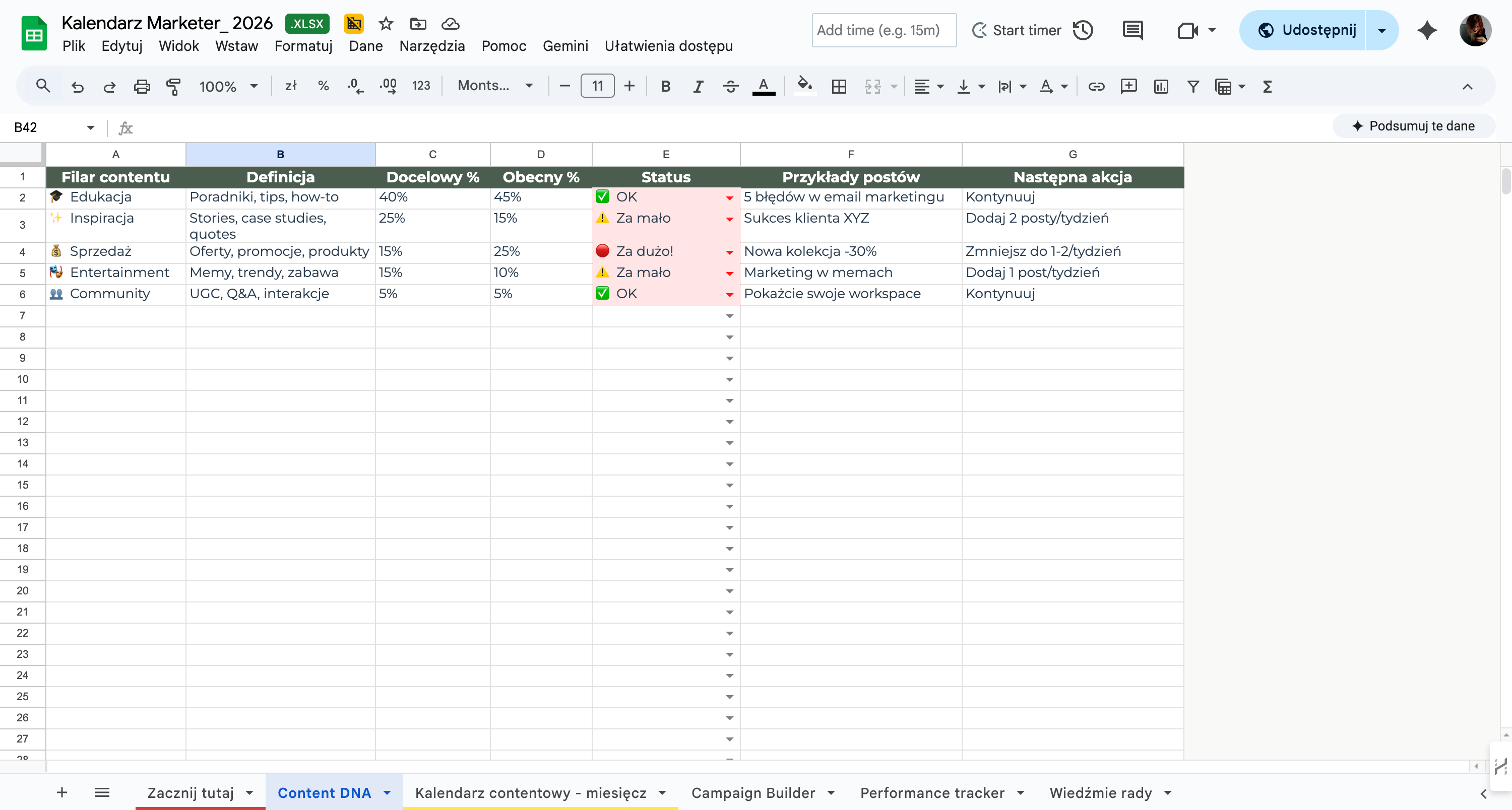
Task: Open the Formatuj menu
Action: pyautogui.click(x=303, y=46)
